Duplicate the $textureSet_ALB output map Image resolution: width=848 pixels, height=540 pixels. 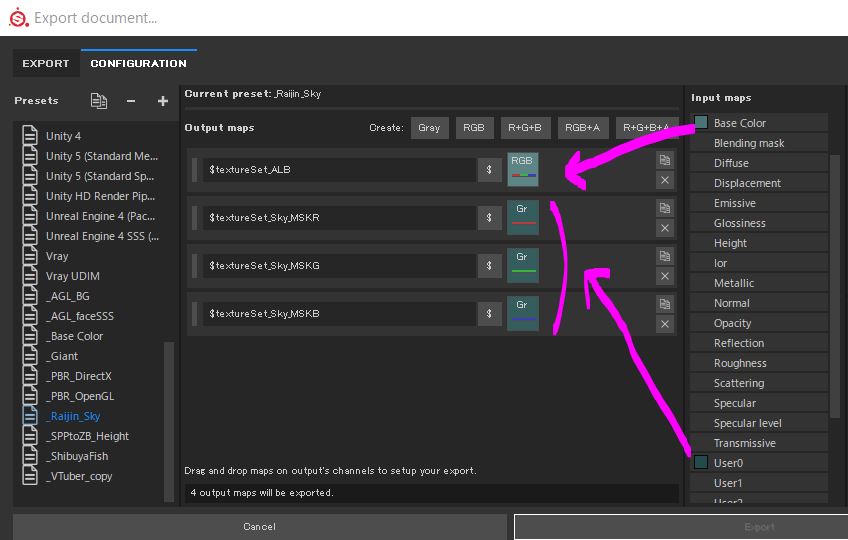click(x=664, y=160)
